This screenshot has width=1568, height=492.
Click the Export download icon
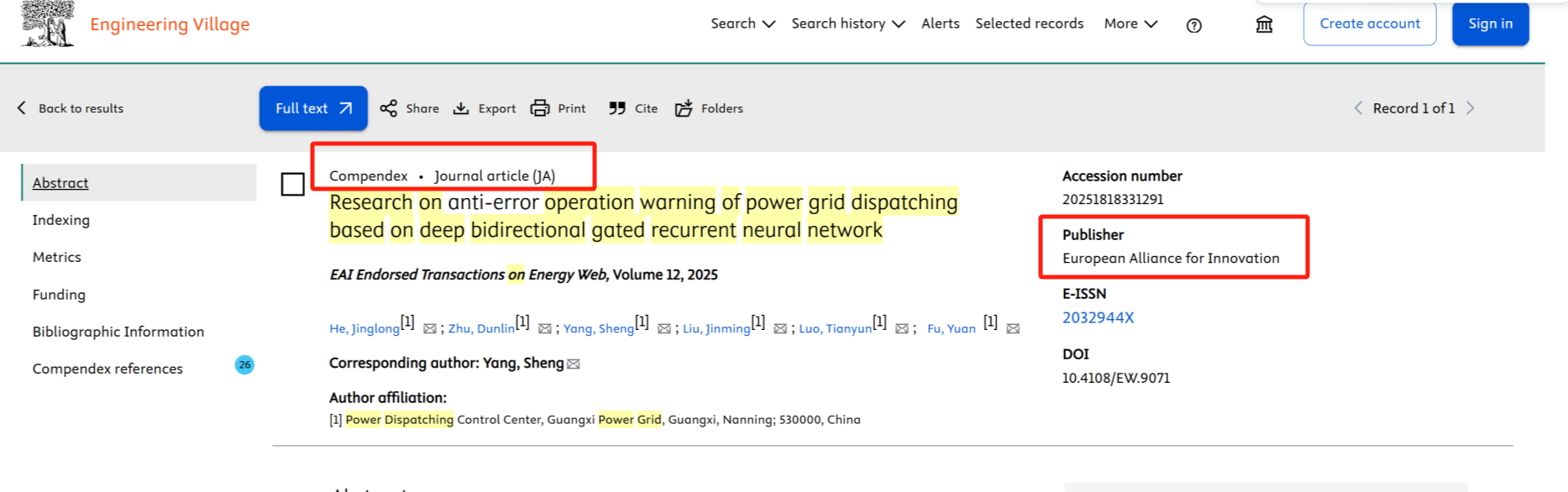tap(461, 108)
